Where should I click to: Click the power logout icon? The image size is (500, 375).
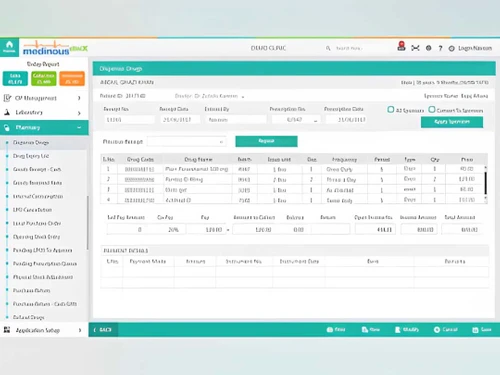(x=451, y=48)
